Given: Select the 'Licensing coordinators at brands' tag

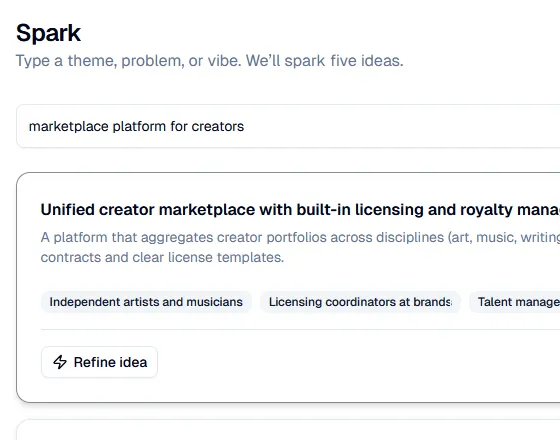Looking at the screenshot, I should pyautogui.click(x=360, y=302).
